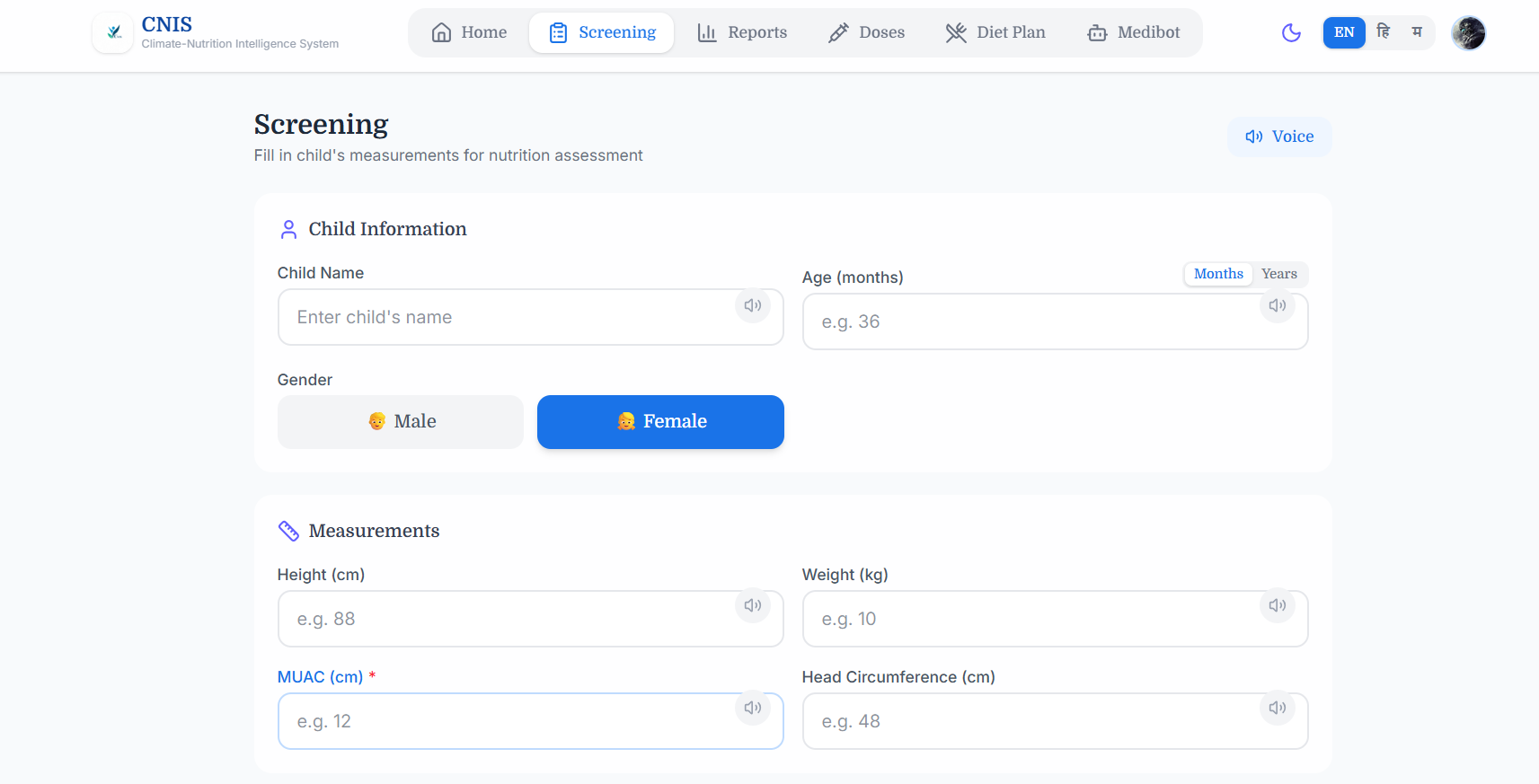Play voice prompt for Height field

click(753, 605)
